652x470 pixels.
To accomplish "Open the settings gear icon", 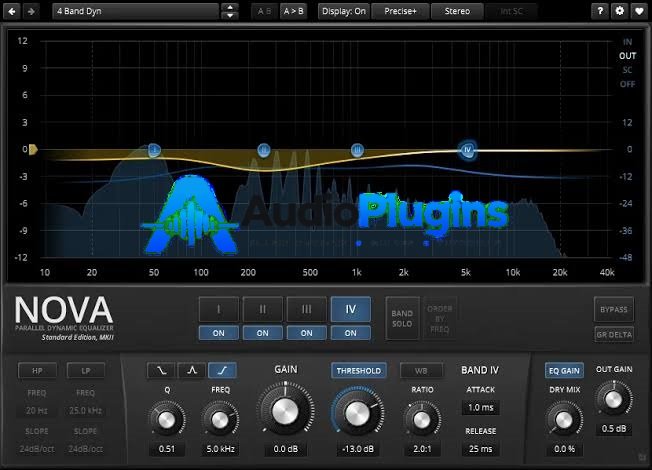I will pyautogui.click(x=620, y=11).
